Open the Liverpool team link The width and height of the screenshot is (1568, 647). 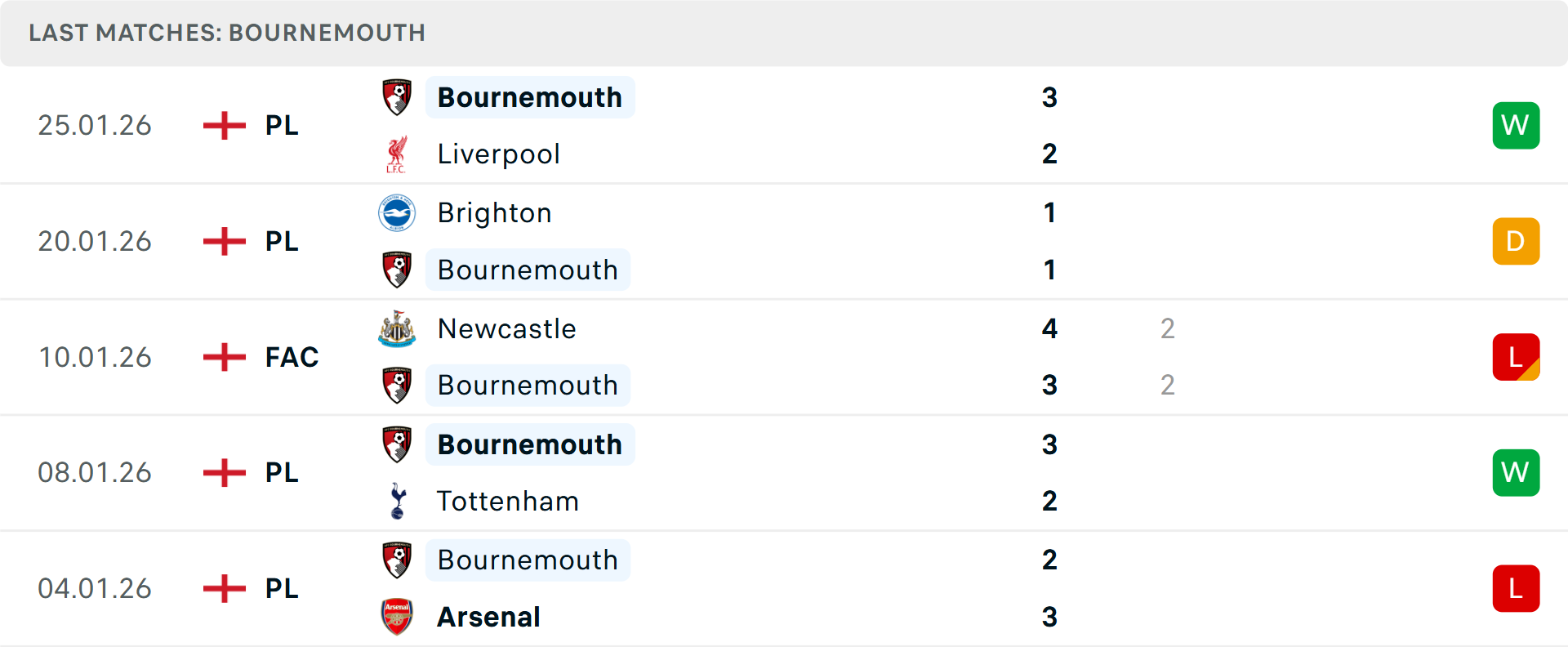pos(498,154)
